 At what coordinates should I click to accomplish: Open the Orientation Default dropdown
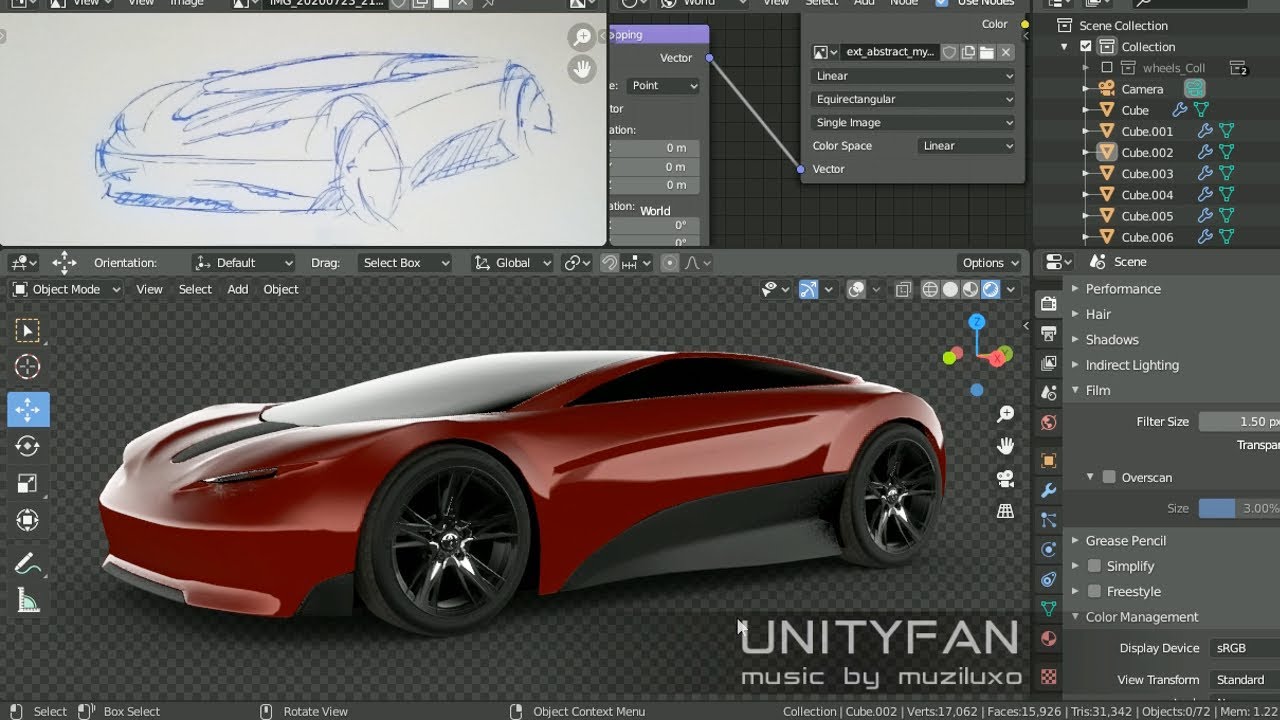coord(243,263)
